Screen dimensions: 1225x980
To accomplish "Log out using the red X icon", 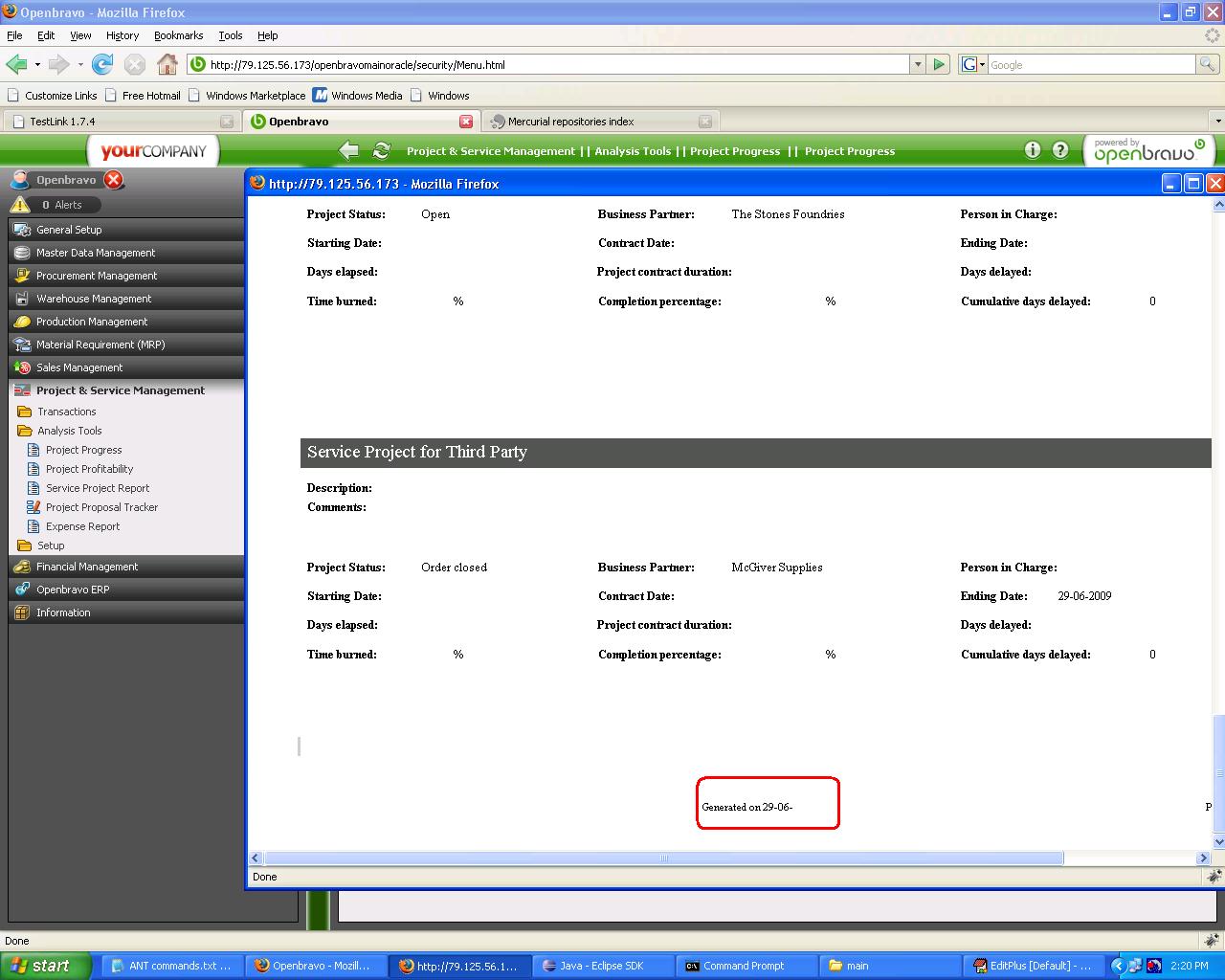I will (113, 180).
